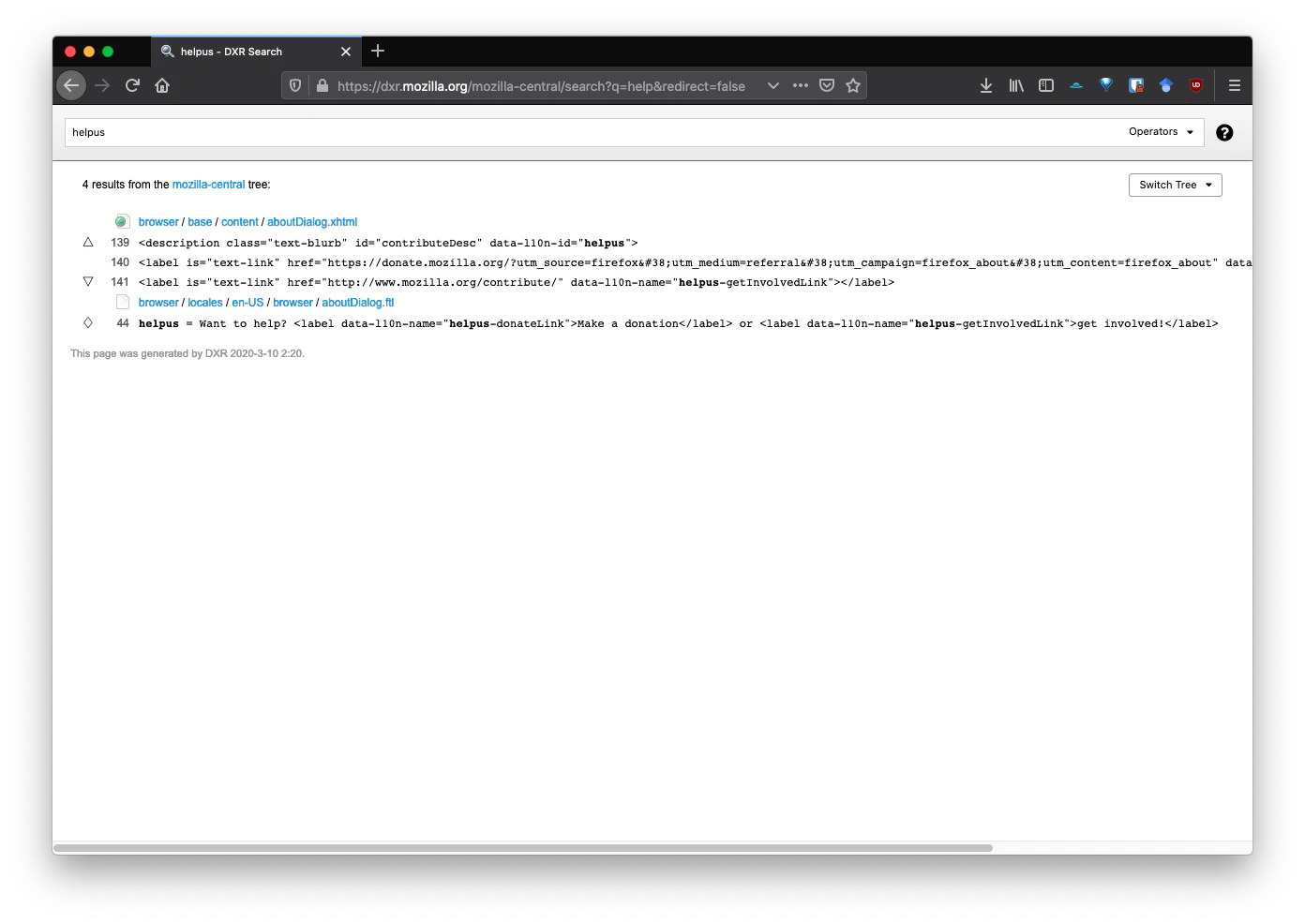Click the down-triangle marker beside line 141

point(88,281)
